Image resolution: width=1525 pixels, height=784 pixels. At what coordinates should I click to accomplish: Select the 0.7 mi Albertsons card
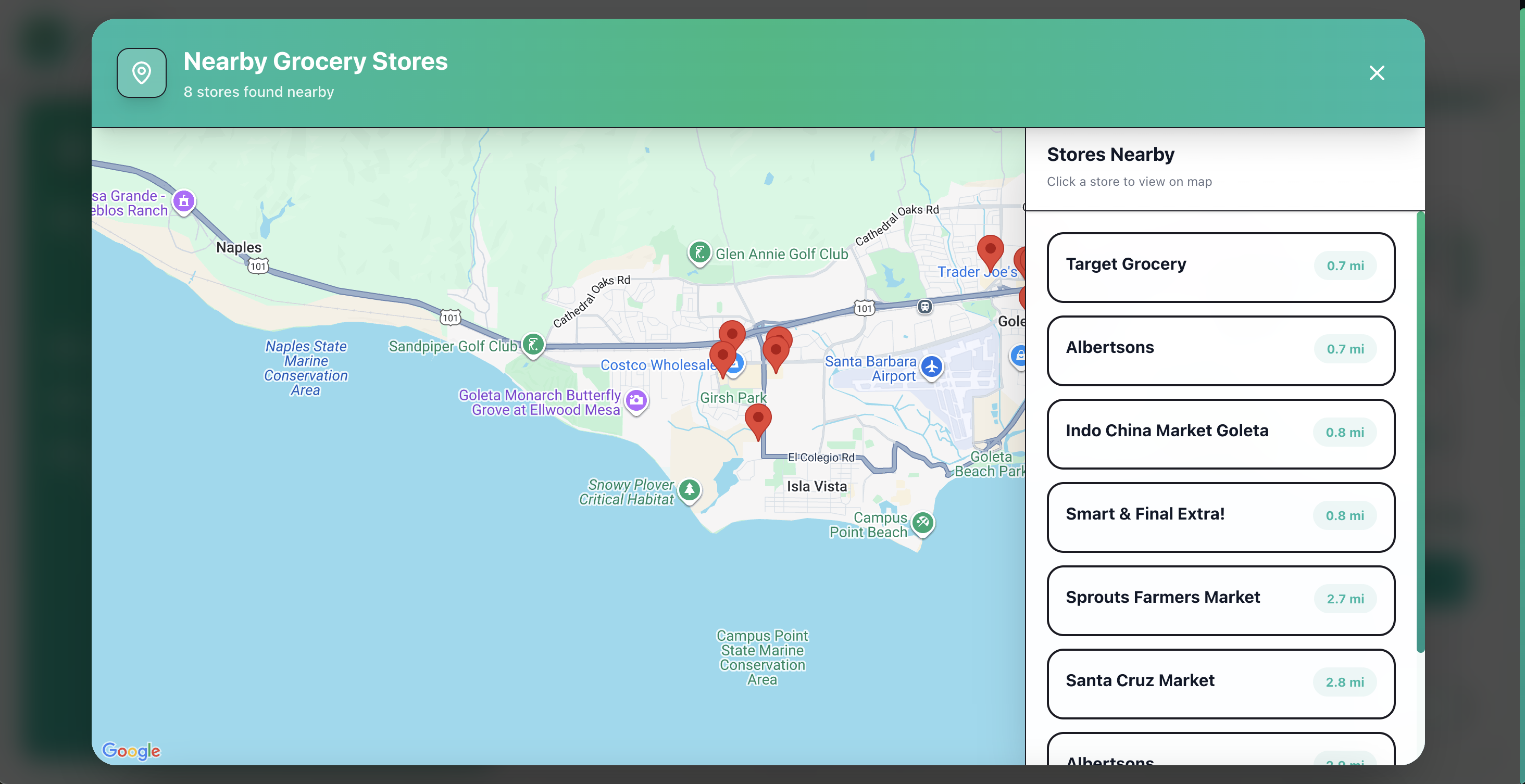(x=1220, y=350)
